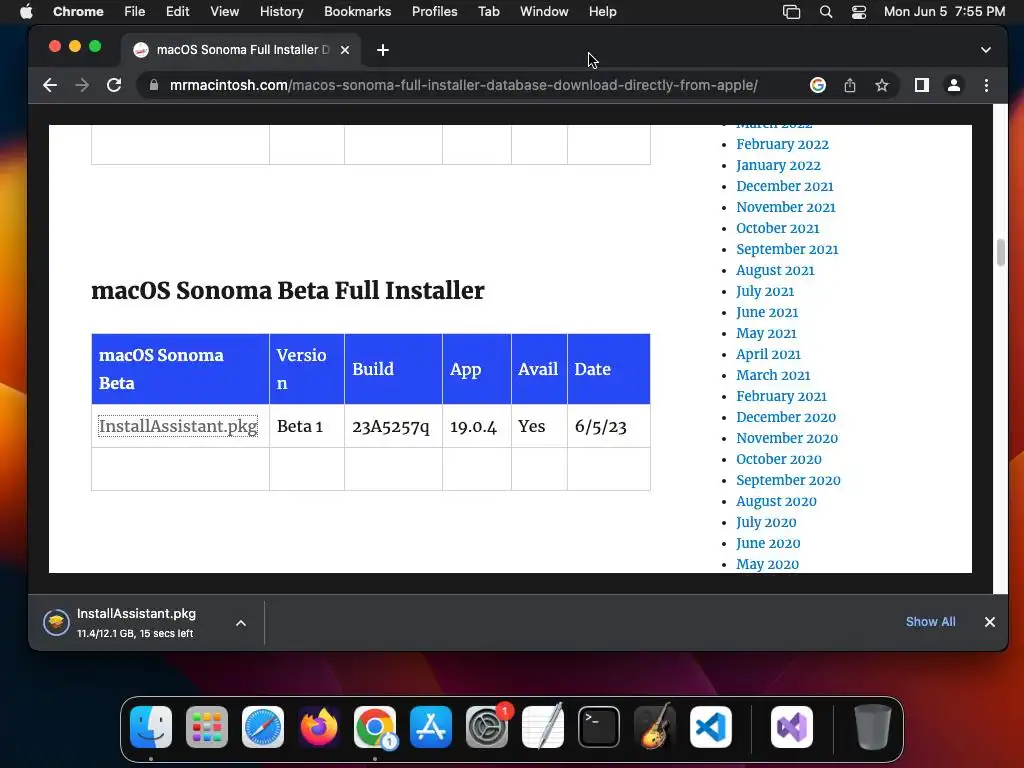Expand InstallAssistant.pkg download options chevron
1024x768 pixels.
(x=241, y=623)
